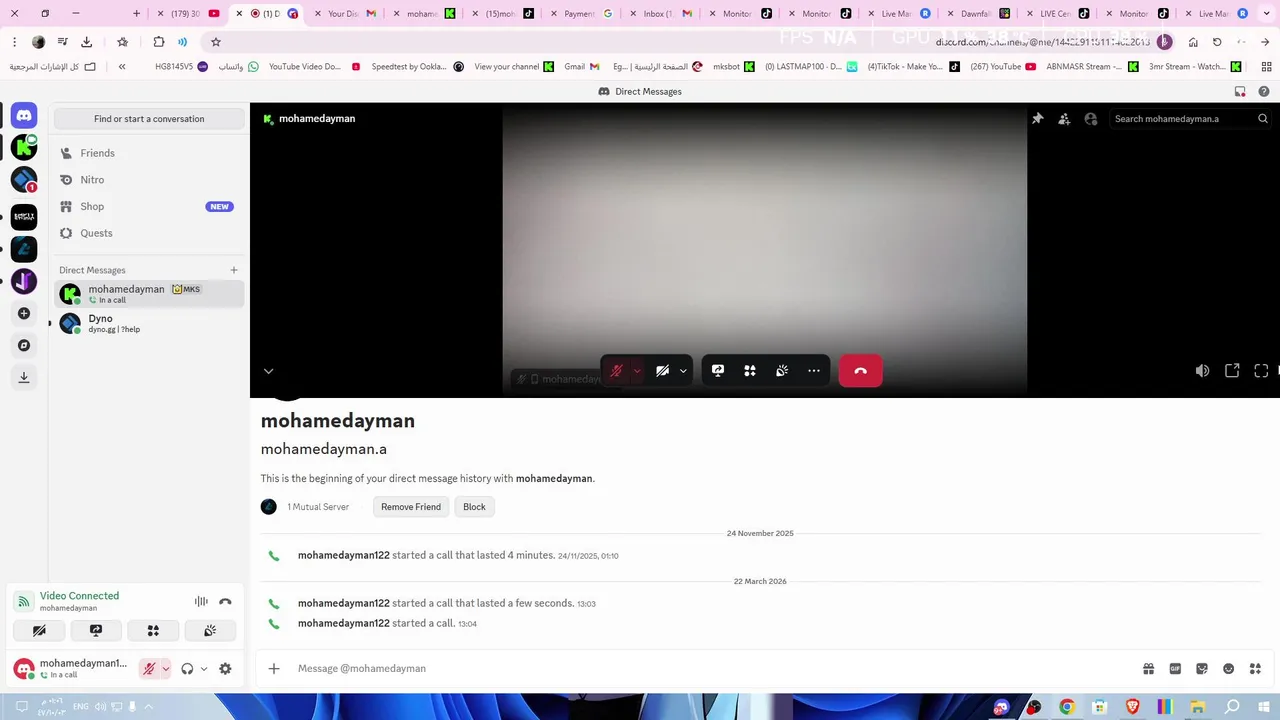Screen dimensions: 1280x720
Task: Open Shop page
Action: point(149,207)
